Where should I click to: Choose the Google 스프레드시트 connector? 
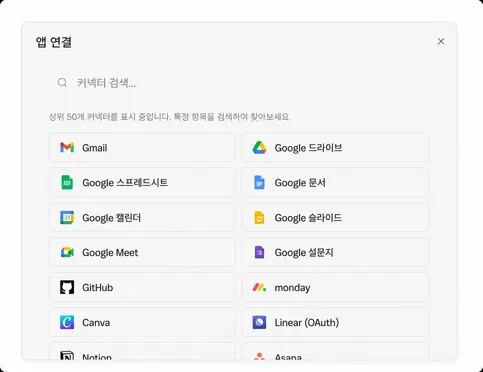pos(142,182)
